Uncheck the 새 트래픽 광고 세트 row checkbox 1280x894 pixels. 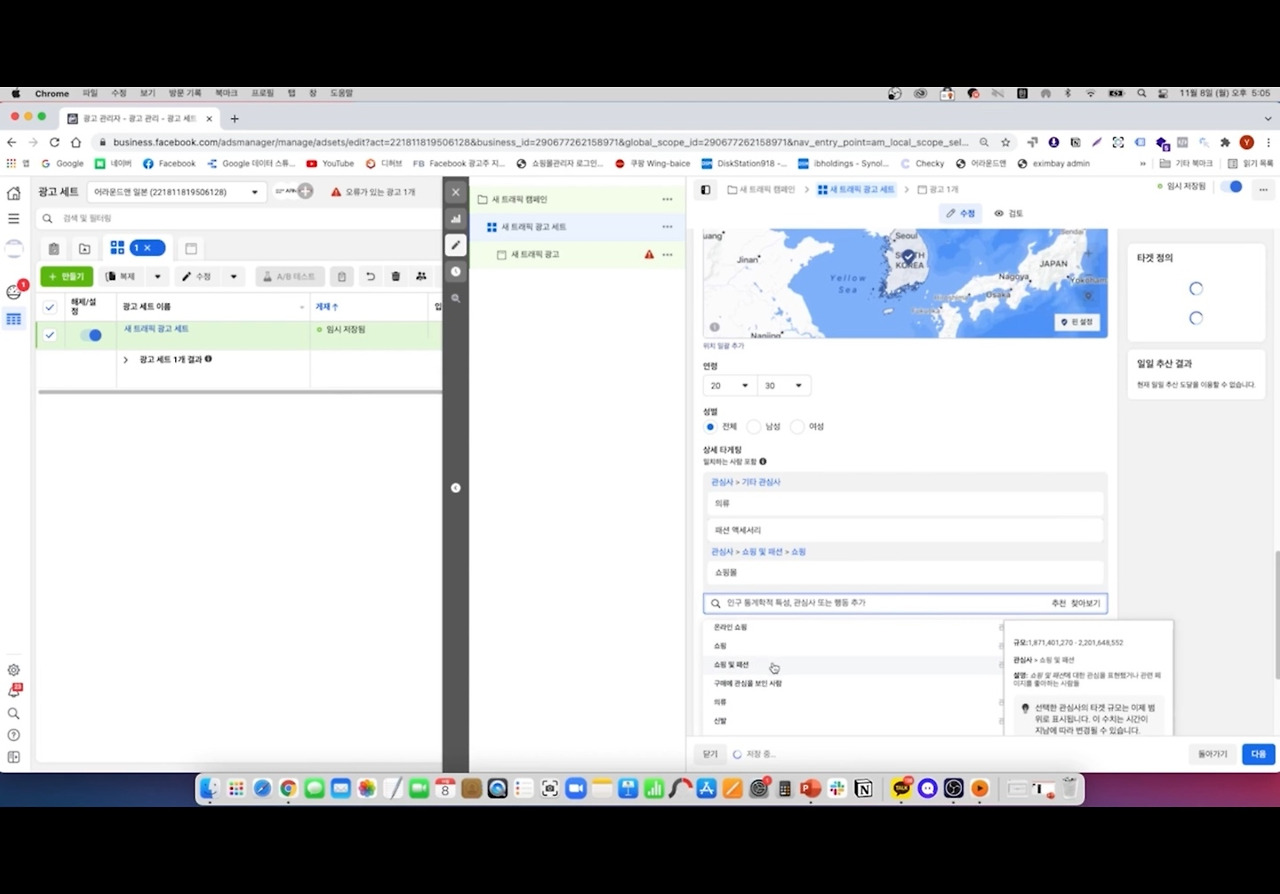click(50, 335)
